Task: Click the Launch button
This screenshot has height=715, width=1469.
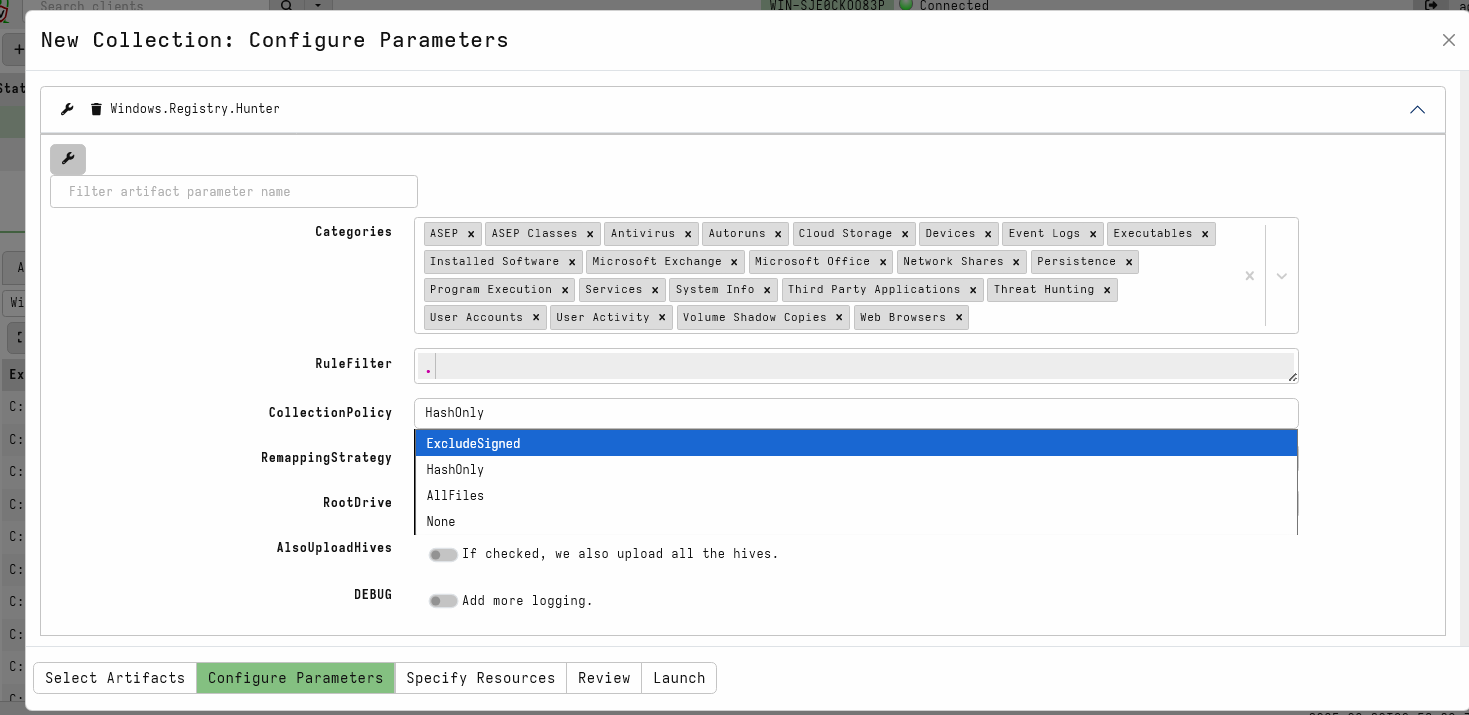Action: (x=679, y=678)
